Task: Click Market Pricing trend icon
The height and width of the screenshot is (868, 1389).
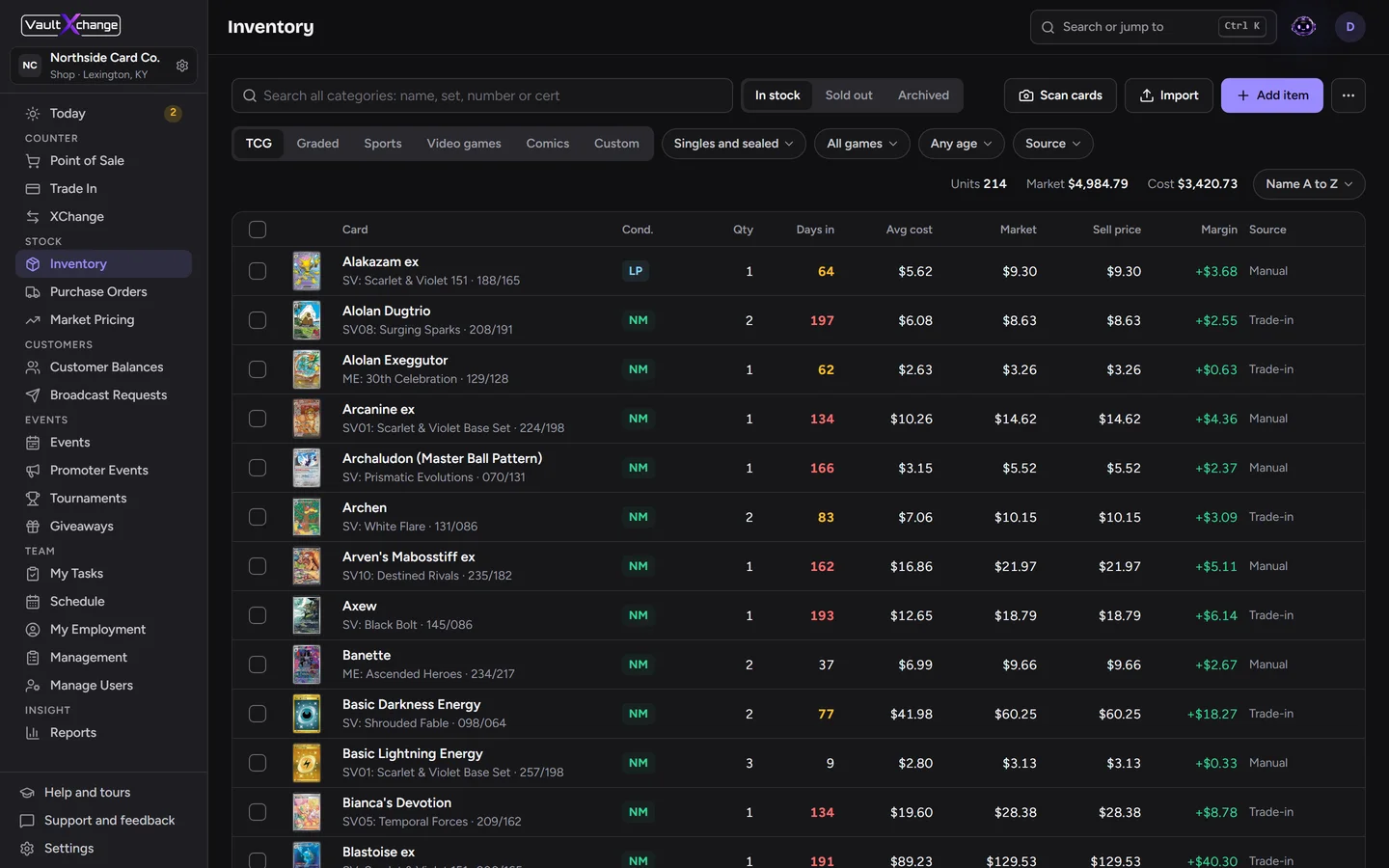Action: (33, 320)
